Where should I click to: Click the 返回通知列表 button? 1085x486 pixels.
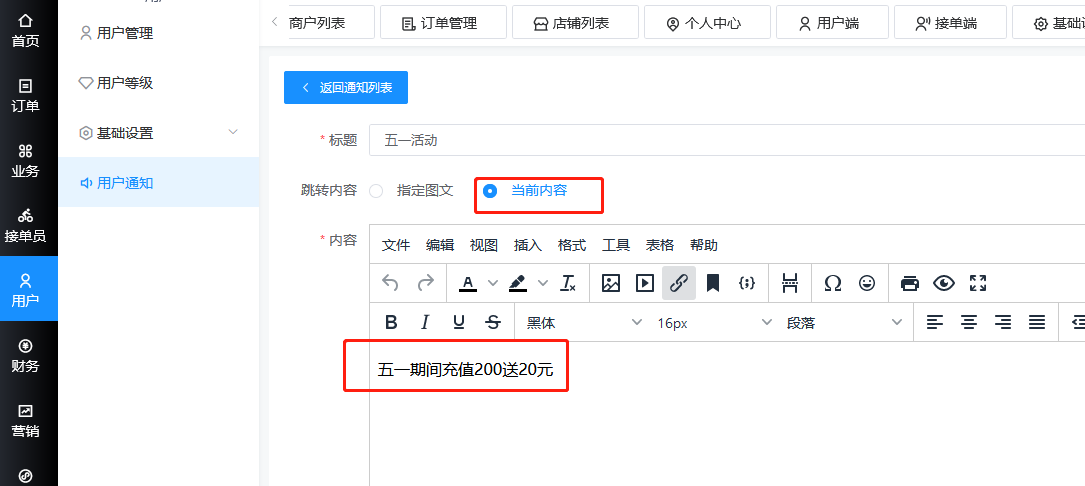coord(346,87)
